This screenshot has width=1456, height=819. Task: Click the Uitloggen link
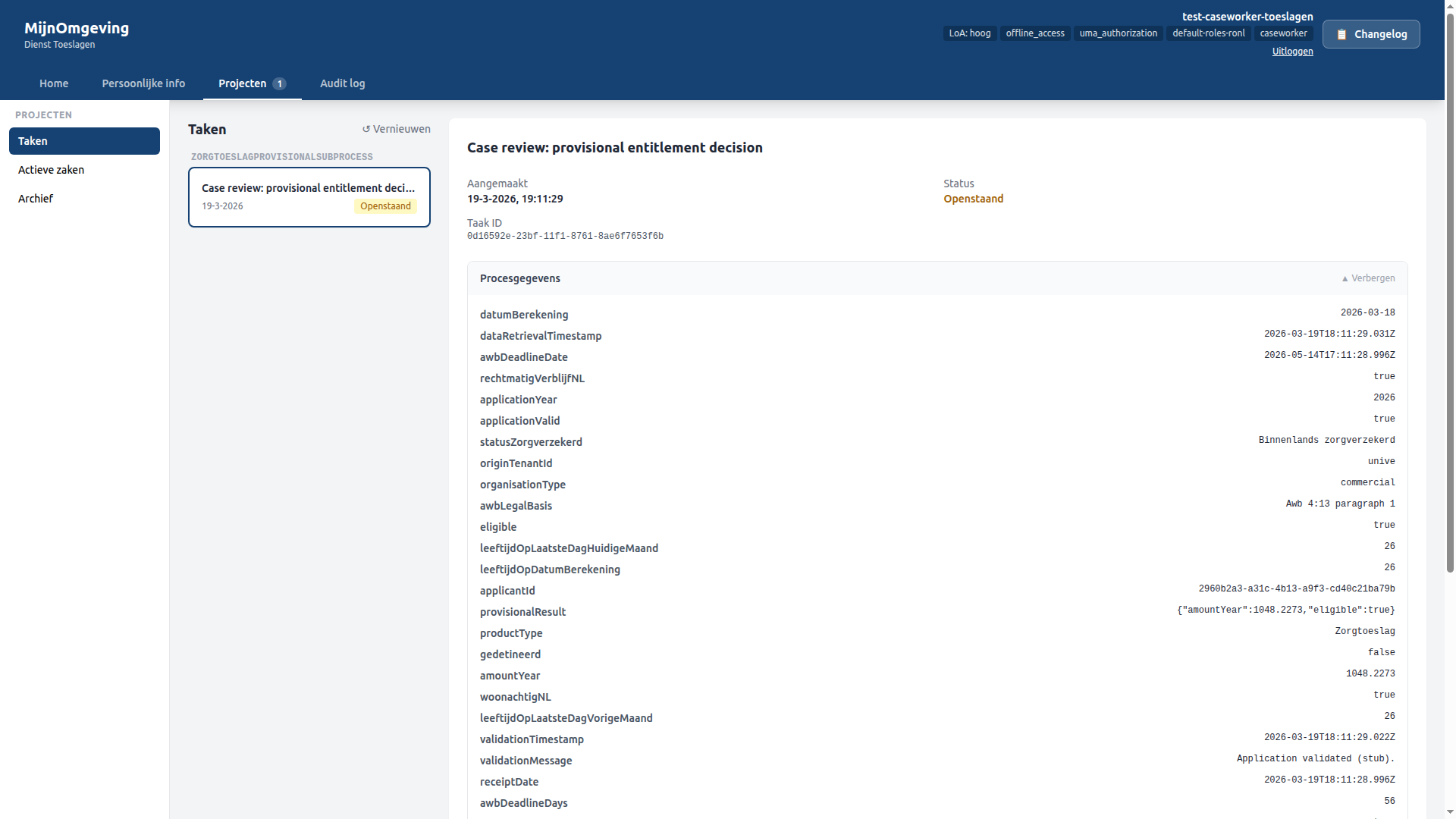click(x=1292, y=51)
